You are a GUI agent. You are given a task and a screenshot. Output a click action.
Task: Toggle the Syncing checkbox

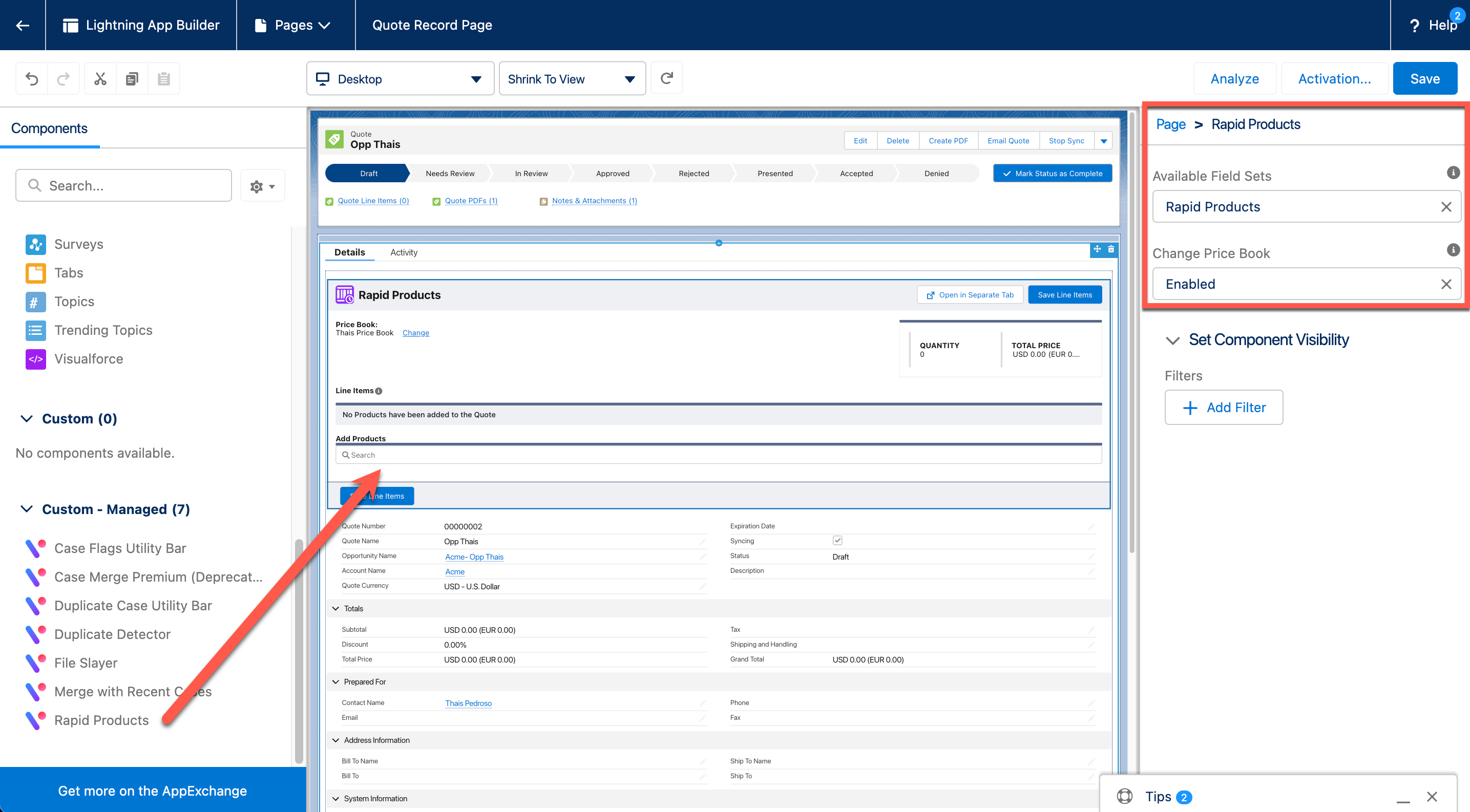837,541
